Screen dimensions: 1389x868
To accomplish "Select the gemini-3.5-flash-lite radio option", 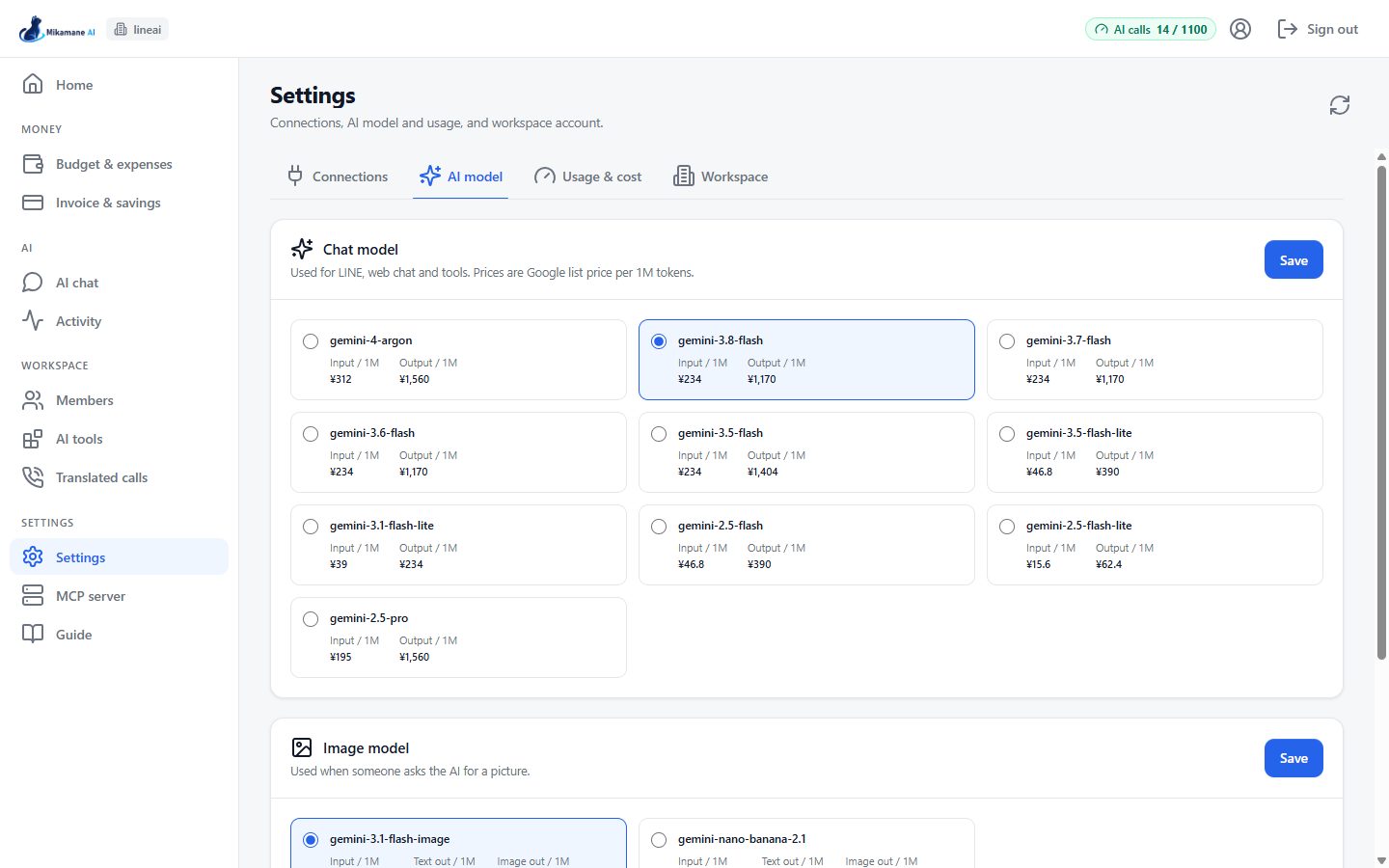I will [x=1007, y=434].
